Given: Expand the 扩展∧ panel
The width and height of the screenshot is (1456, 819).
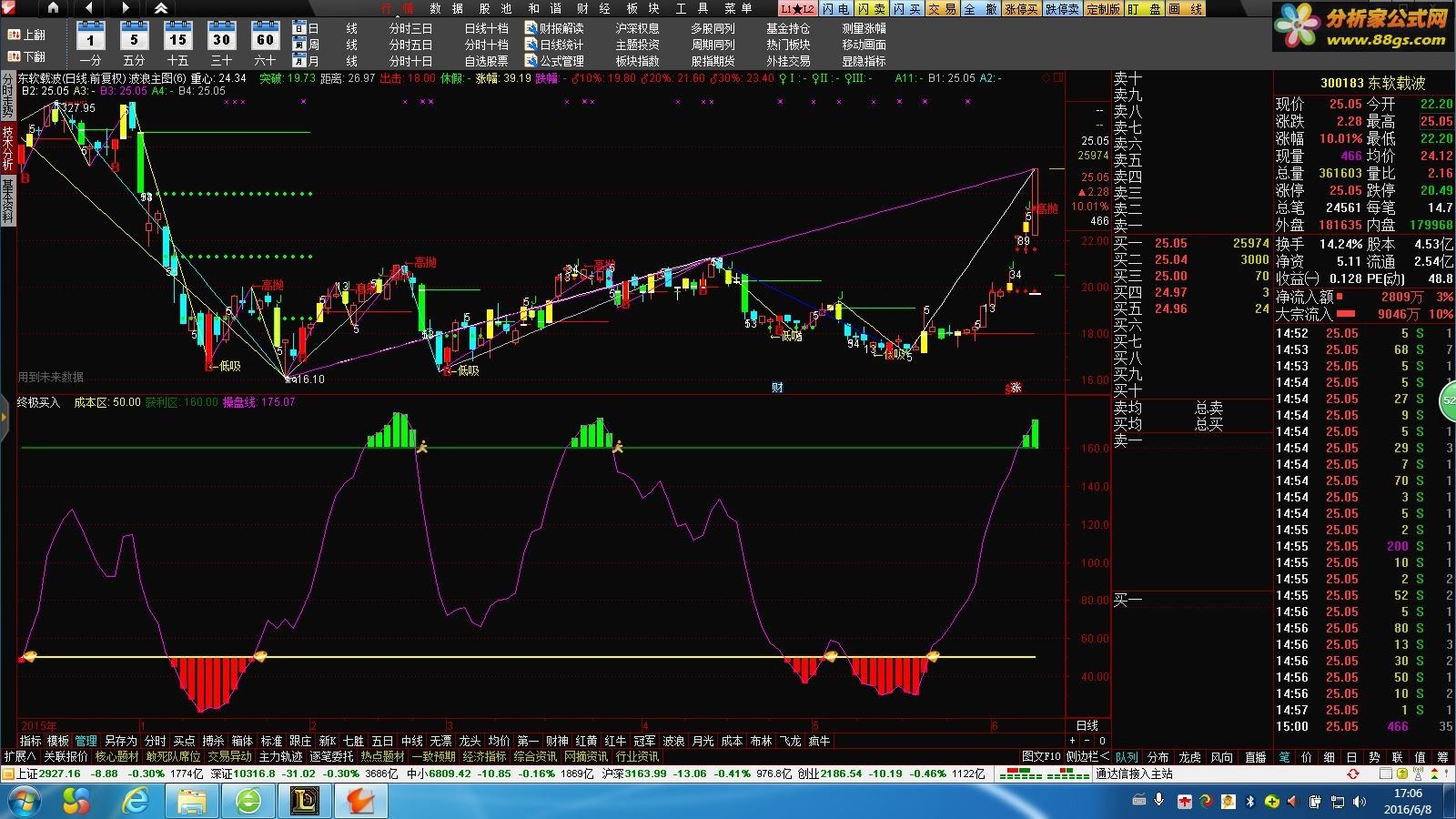Looking at the screenshot, I should click(x=20, y=756).
